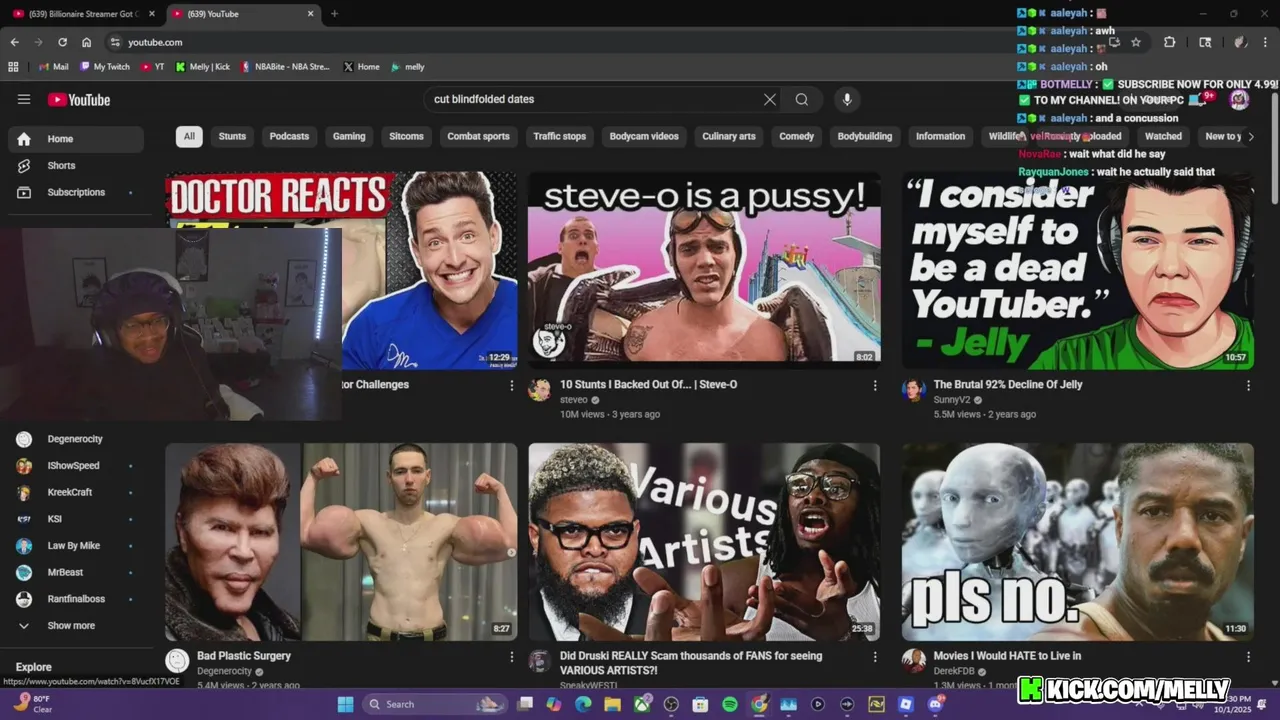The width and height of the screenshot is (1280, 720).
Task: Select the Stunts filter chip
Action: point(232,136)
